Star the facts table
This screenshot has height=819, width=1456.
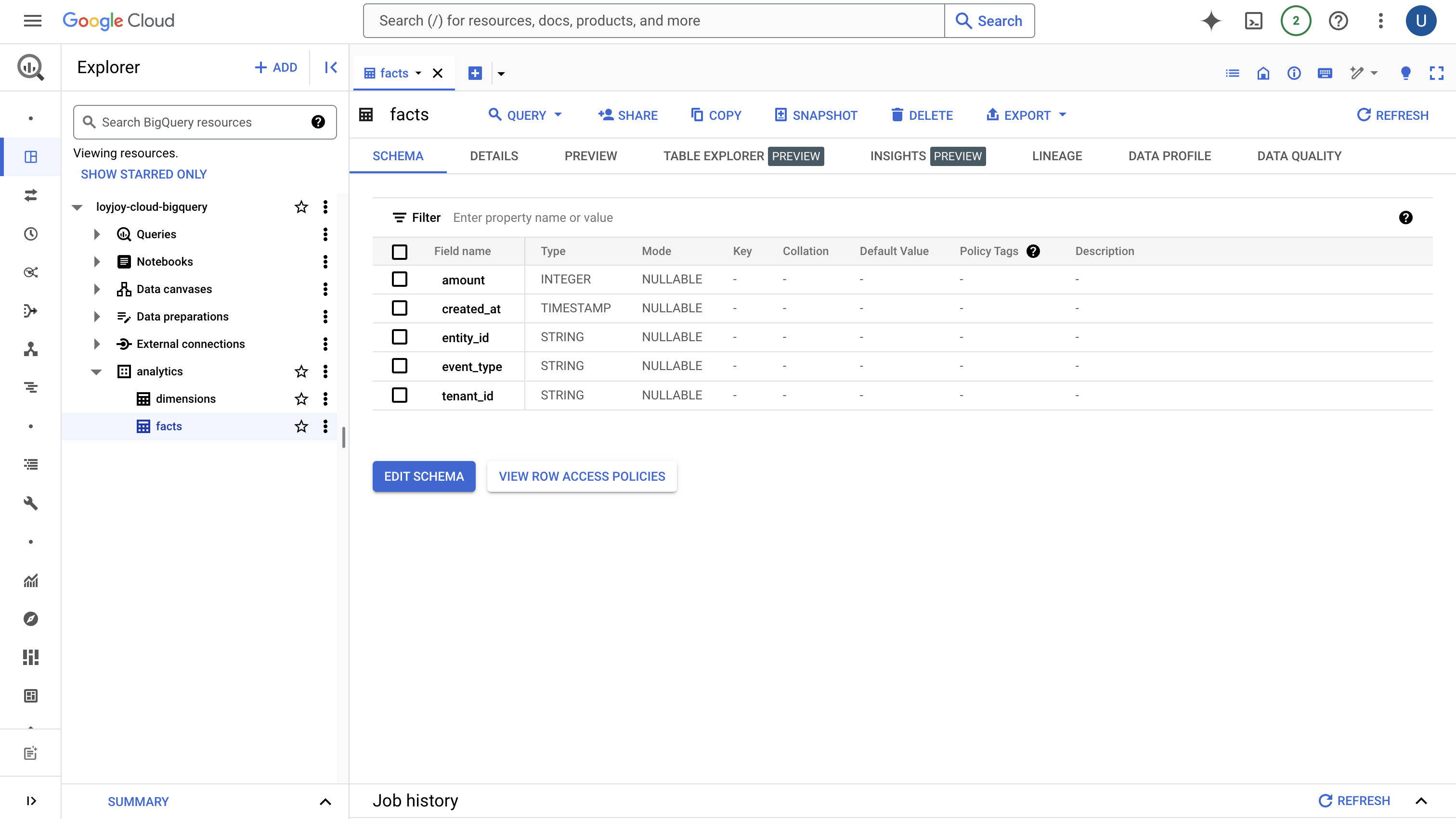(301, 426)
